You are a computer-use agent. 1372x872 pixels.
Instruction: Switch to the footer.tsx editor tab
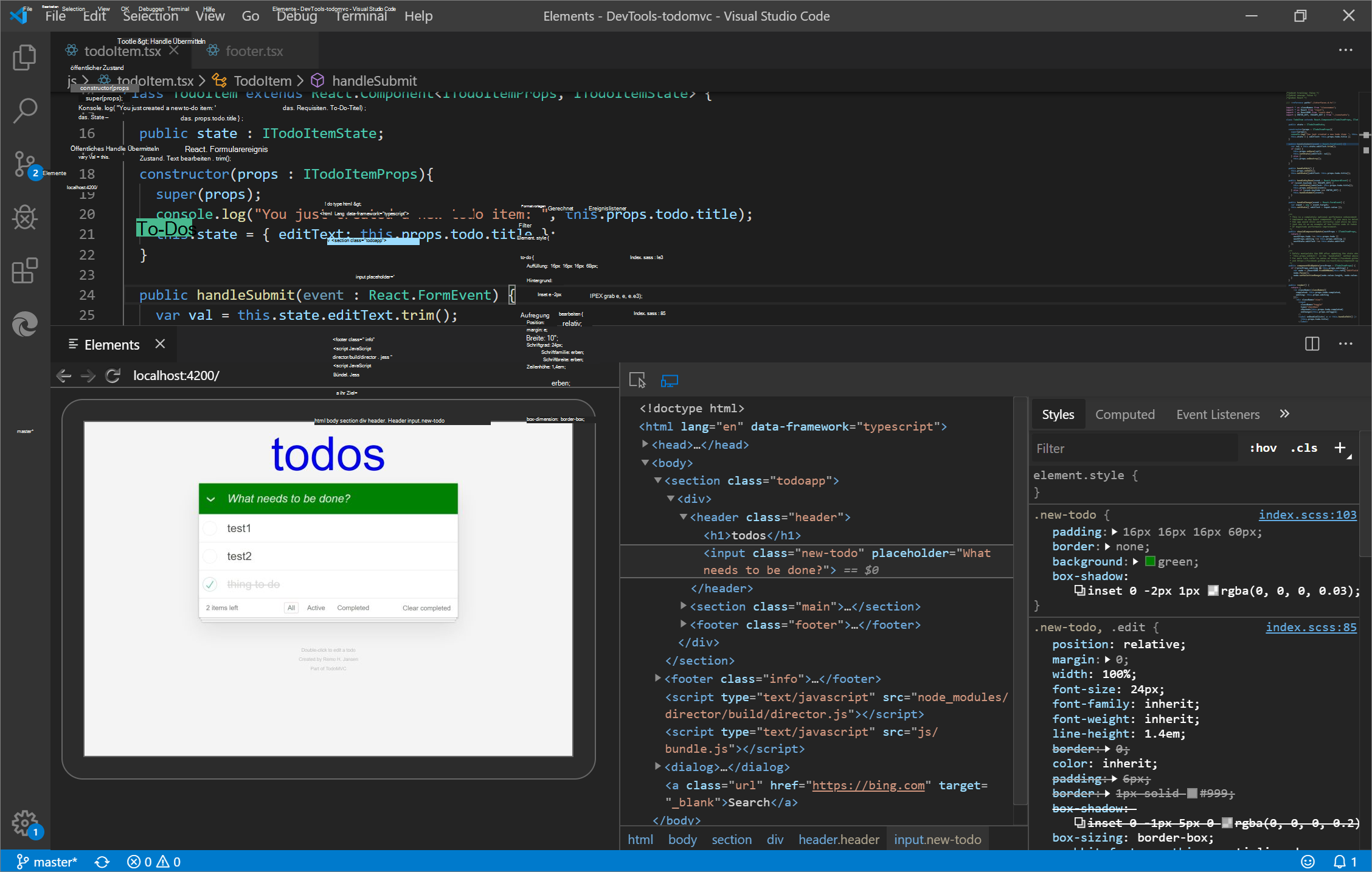point(254,51)
